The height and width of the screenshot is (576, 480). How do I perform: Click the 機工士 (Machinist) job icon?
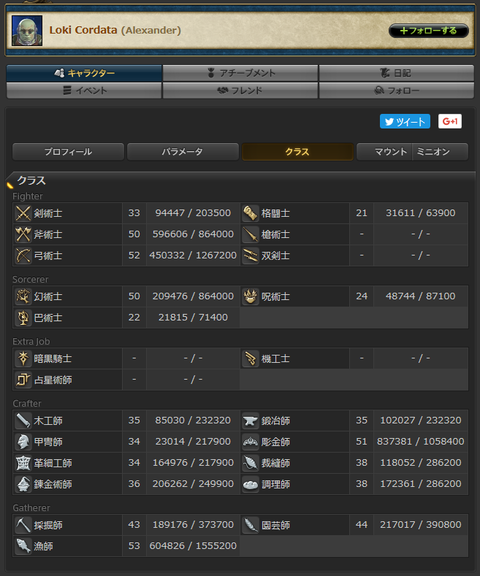click(250, 359)
